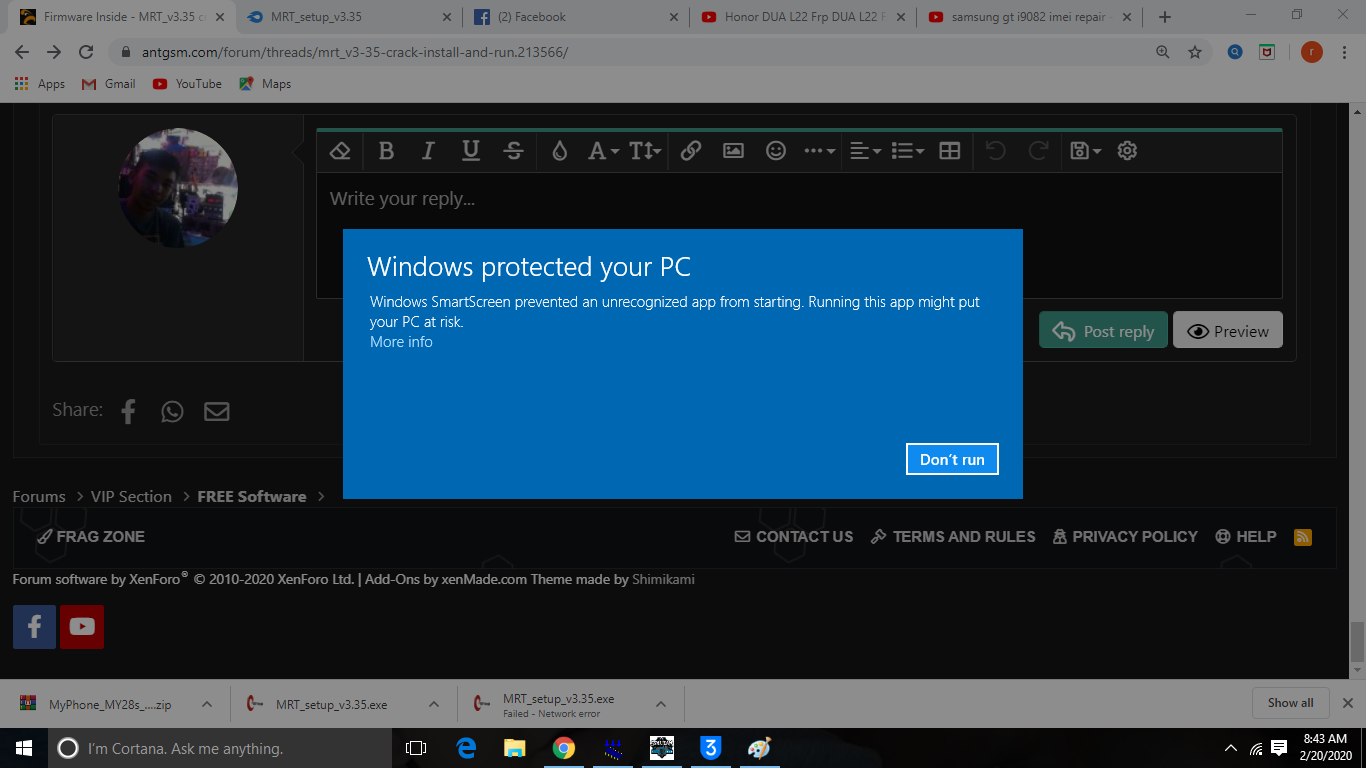Click Don't run in SmartScreen dialog
Screen dimensions: 1366x768
tap(952, 459)
